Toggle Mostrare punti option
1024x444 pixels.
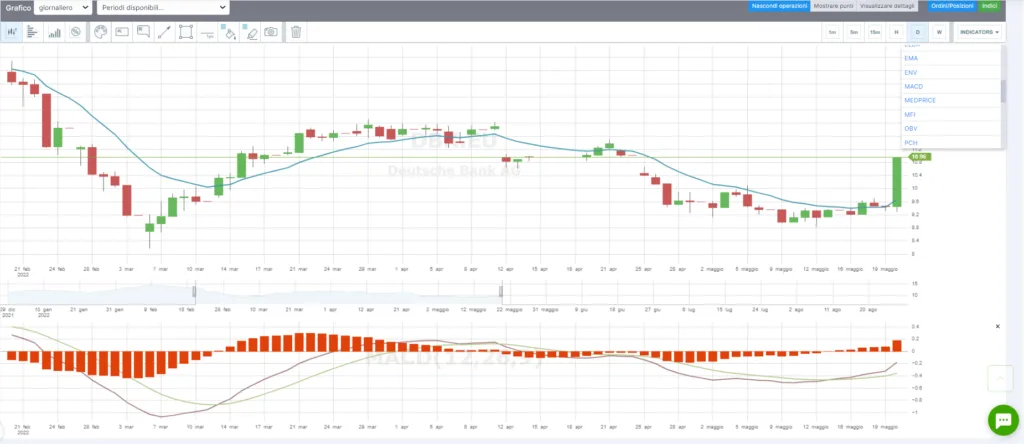[x=833, y=6]
